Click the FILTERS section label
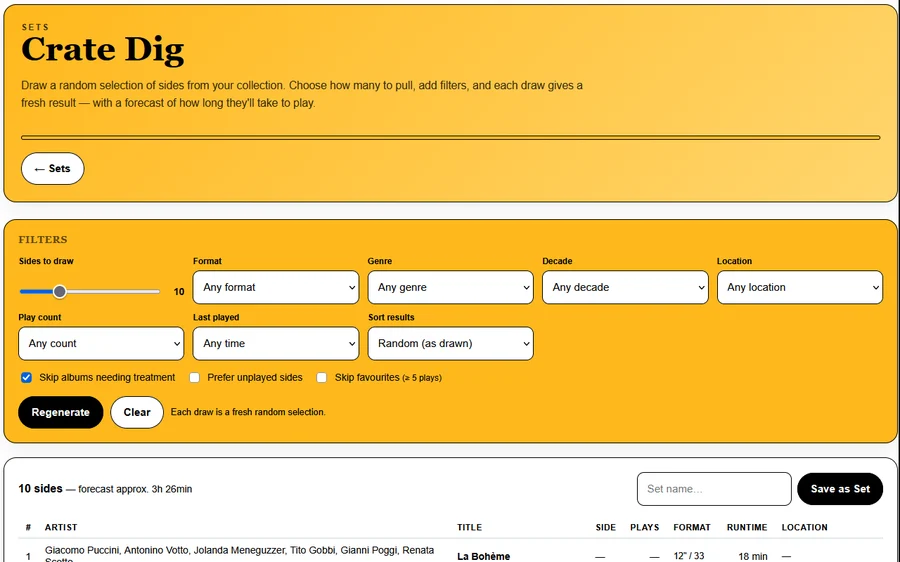The height and width of the screenshot is (562, 900). (x=43, y=240)
